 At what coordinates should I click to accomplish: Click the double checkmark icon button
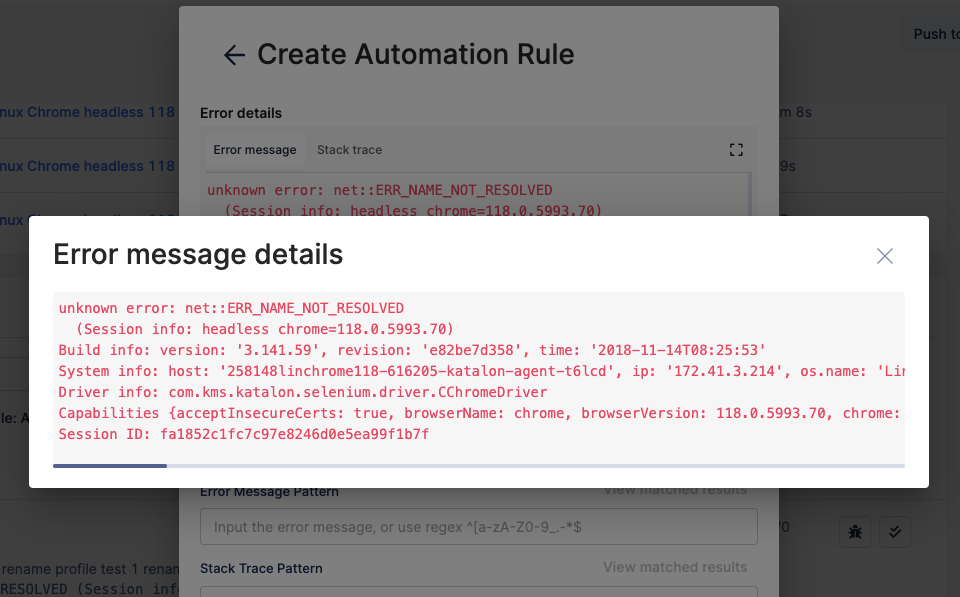(x=894, y=533)
